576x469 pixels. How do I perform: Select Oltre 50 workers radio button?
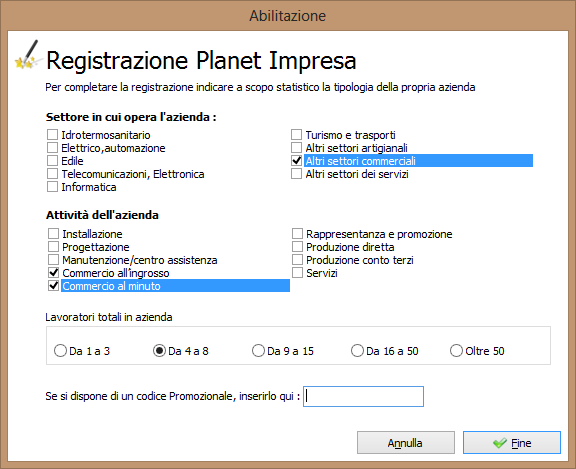point(456,351)
